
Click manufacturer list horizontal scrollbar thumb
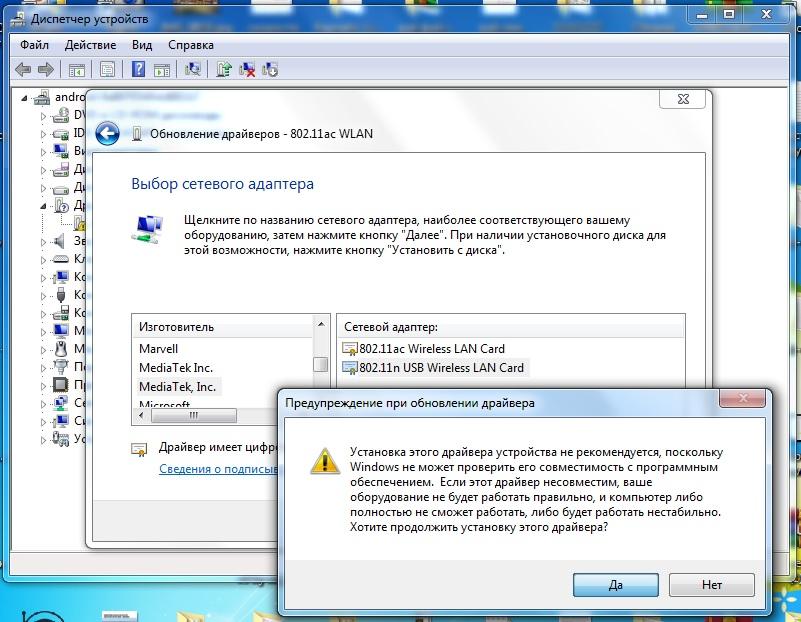coord(194,416)
